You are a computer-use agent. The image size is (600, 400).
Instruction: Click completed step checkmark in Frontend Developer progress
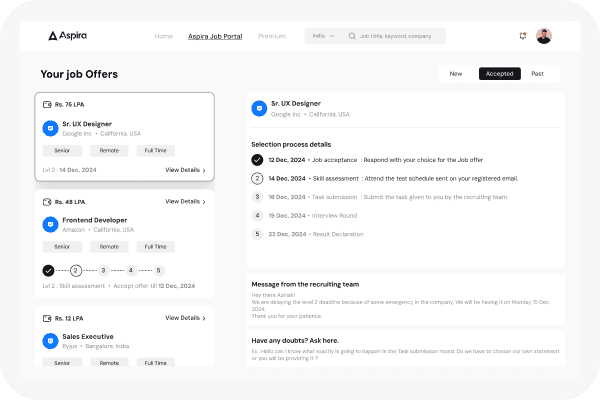(x=48, y=271)
